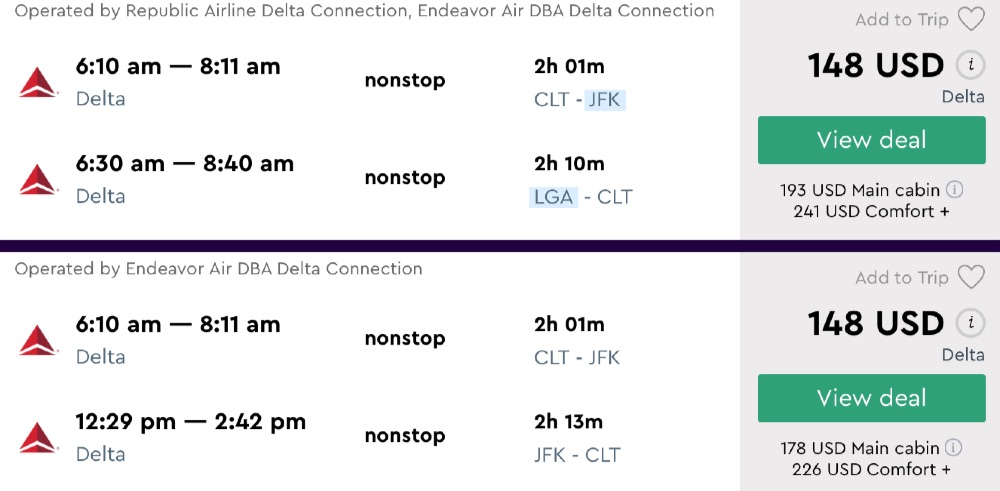Choose the 193 USD Main cabin fare
The height and width of the screenshot is (491, 1000).
(860, 189)
